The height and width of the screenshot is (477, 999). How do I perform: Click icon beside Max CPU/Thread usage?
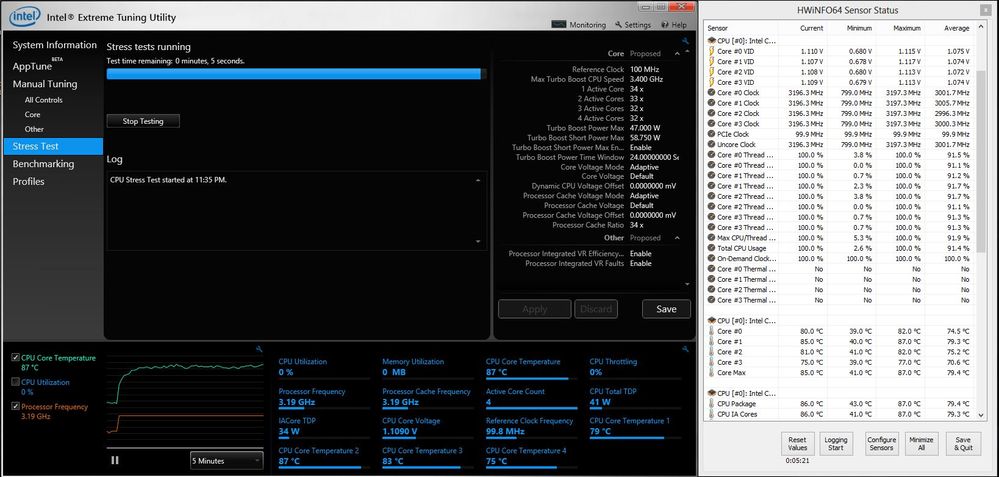pos(712,238)
